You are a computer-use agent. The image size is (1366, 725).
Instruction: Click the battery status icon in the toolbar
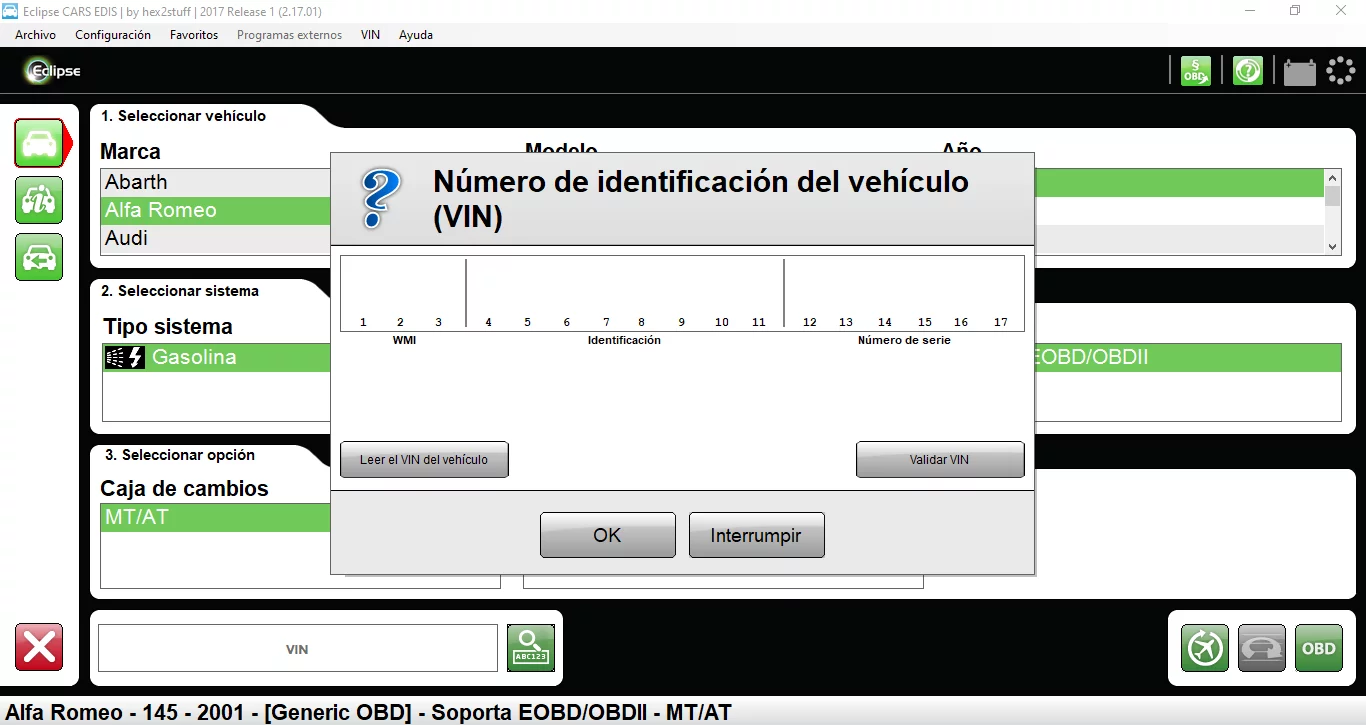[x=1299, y=70]
